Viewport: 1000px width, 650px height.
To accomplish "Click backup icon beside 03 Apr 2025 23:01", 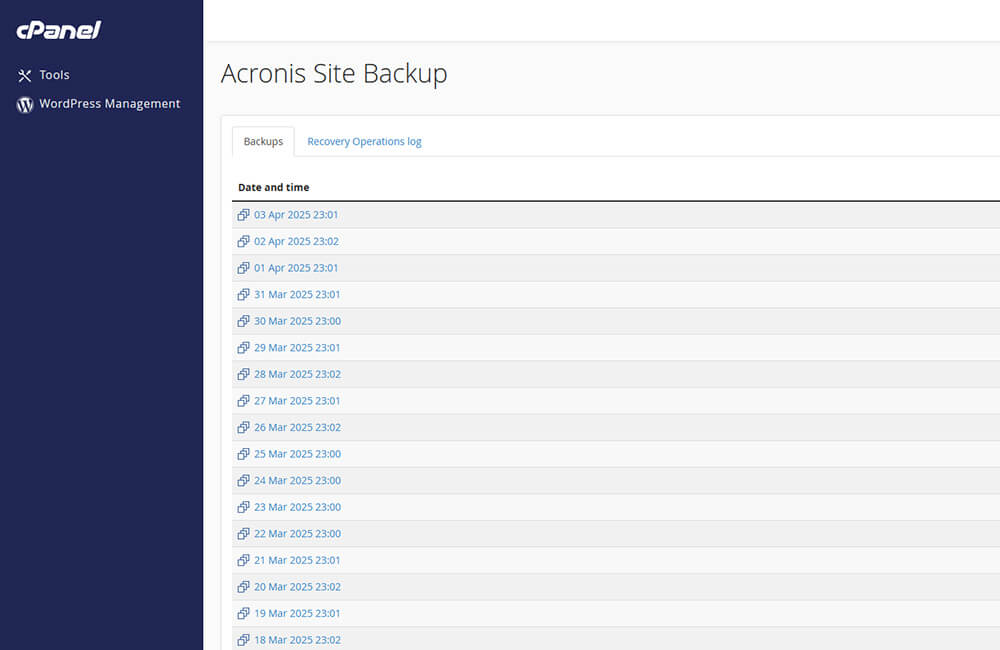I will tap(243, 215).
